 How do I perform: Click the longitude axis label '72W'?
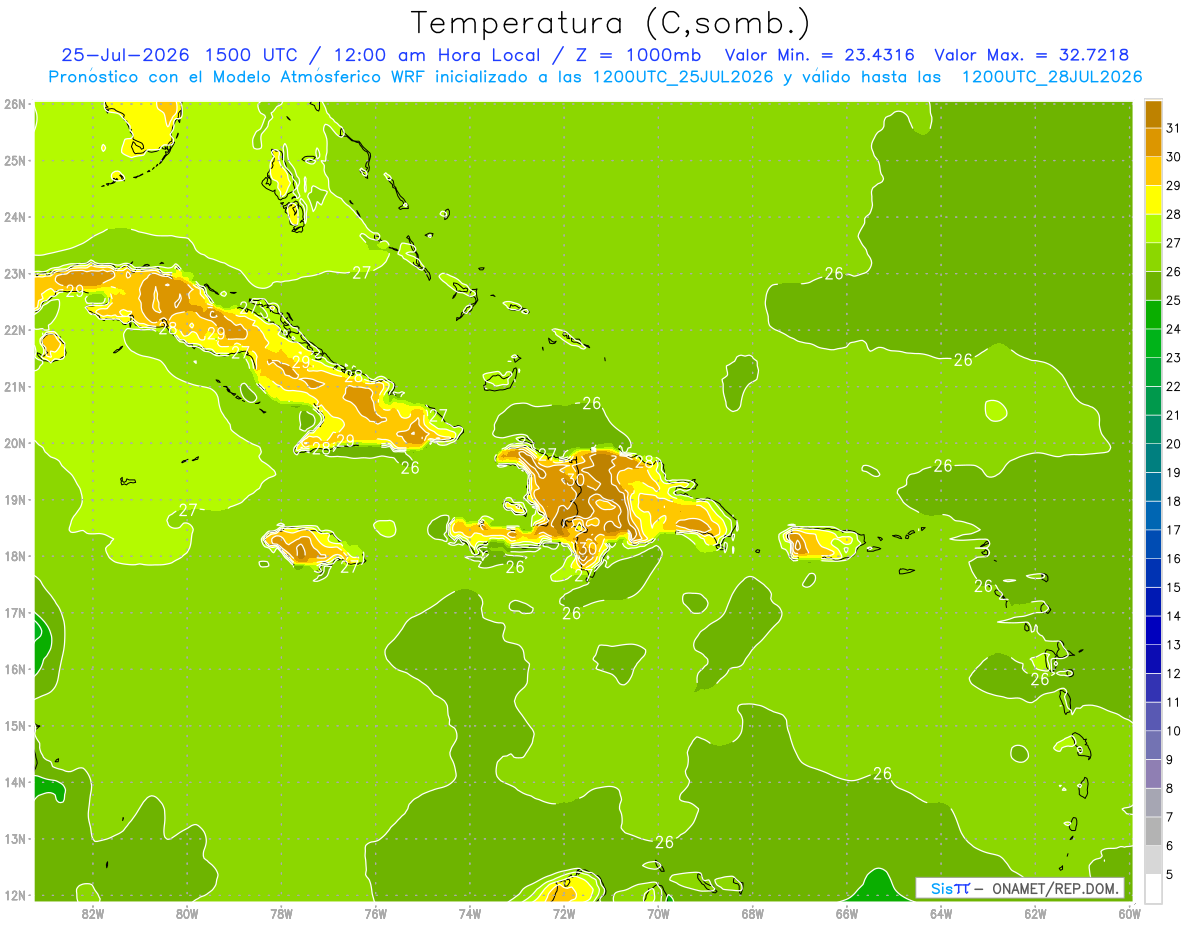(x=563, y=913)
